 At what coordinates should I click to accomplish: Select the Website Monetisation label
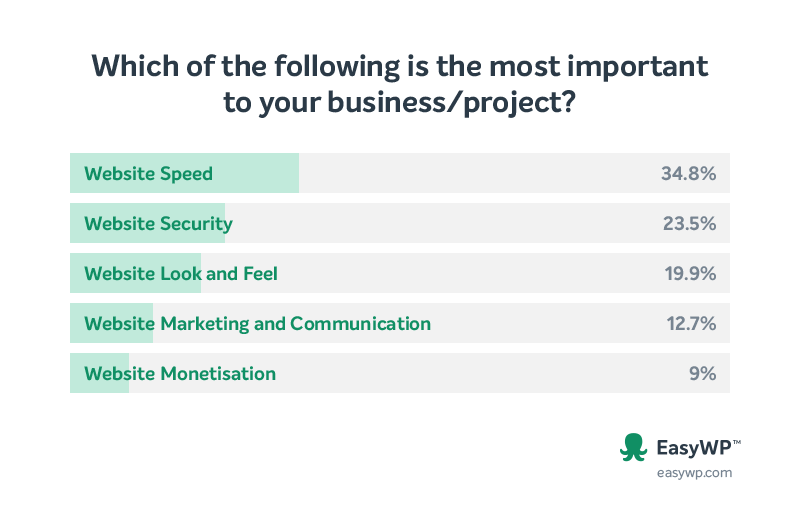[x=180, y=373]
